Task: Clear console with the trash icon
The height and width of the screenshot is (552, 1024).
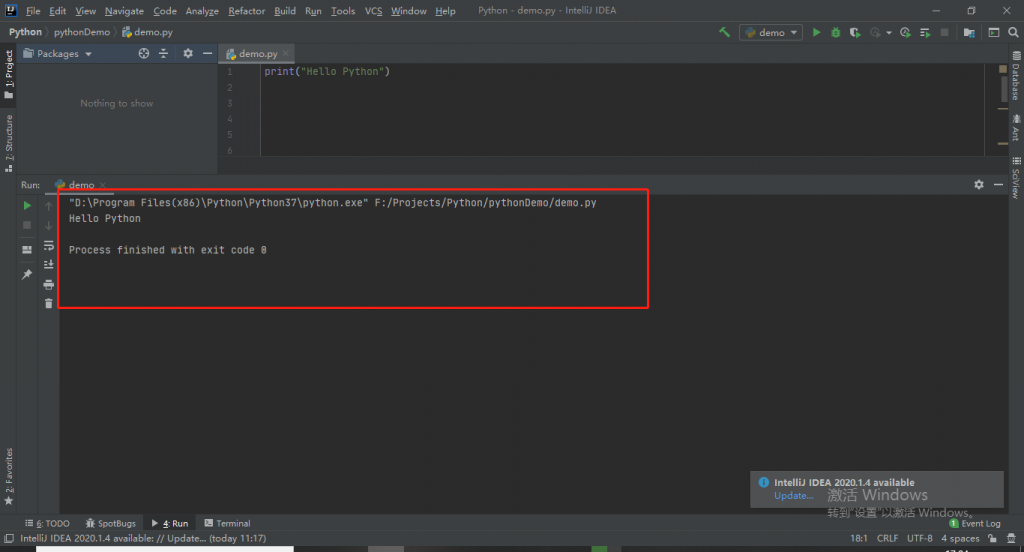Action: pyautogui.click(x=48, y=303)
